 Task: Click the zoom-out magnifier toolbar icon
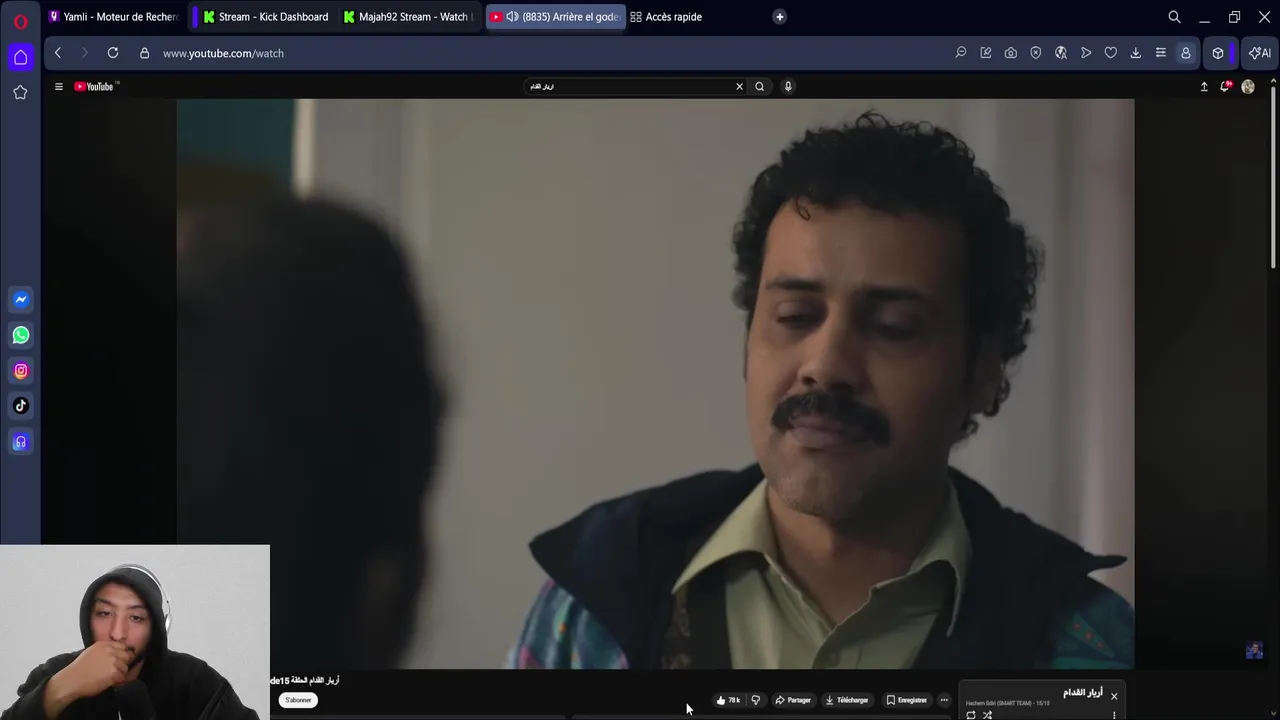(961, 53)
